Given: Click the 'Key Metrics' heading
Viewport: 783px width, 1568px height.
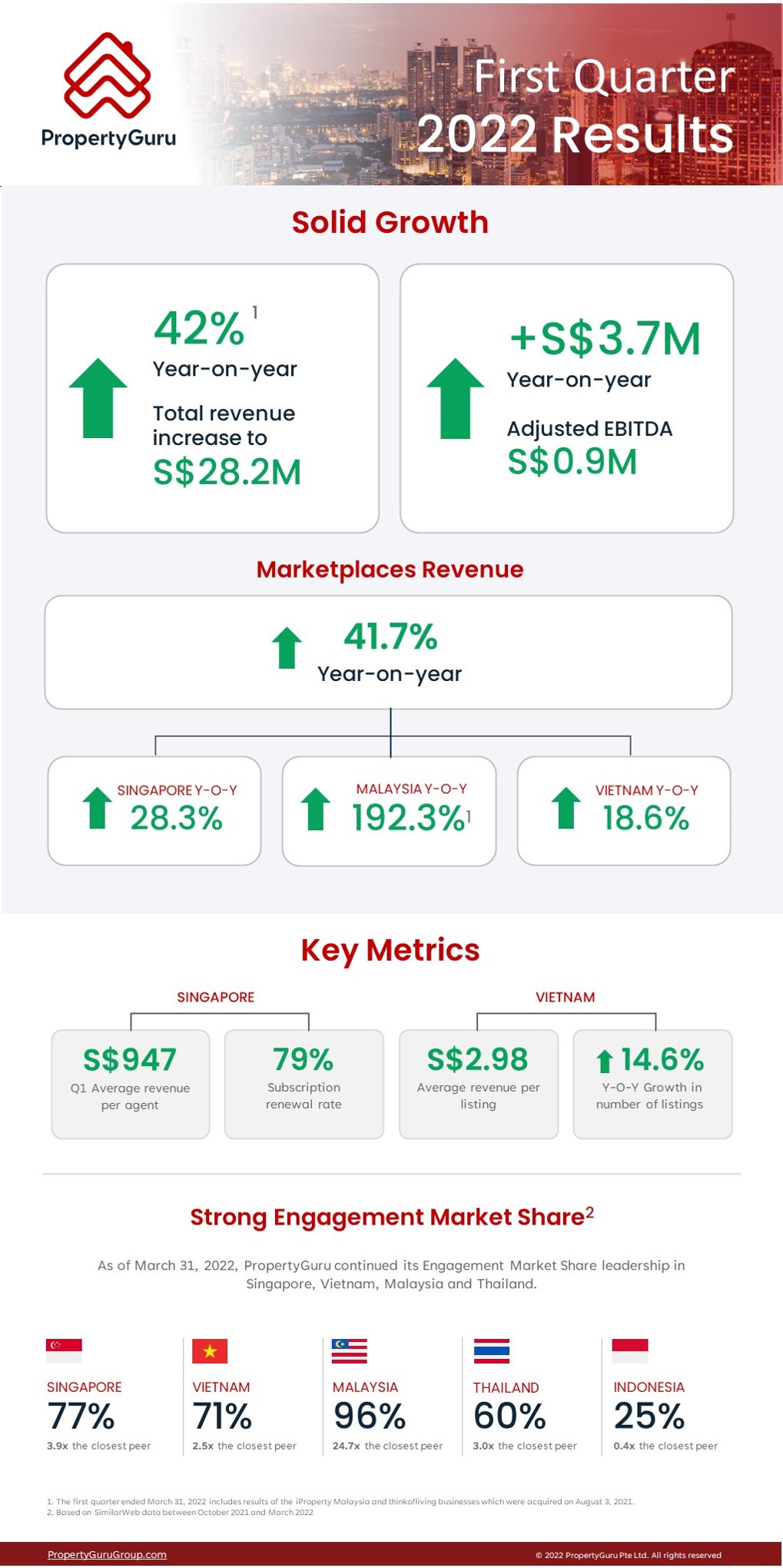Looking at the screenshot, I should pos(390,950).
